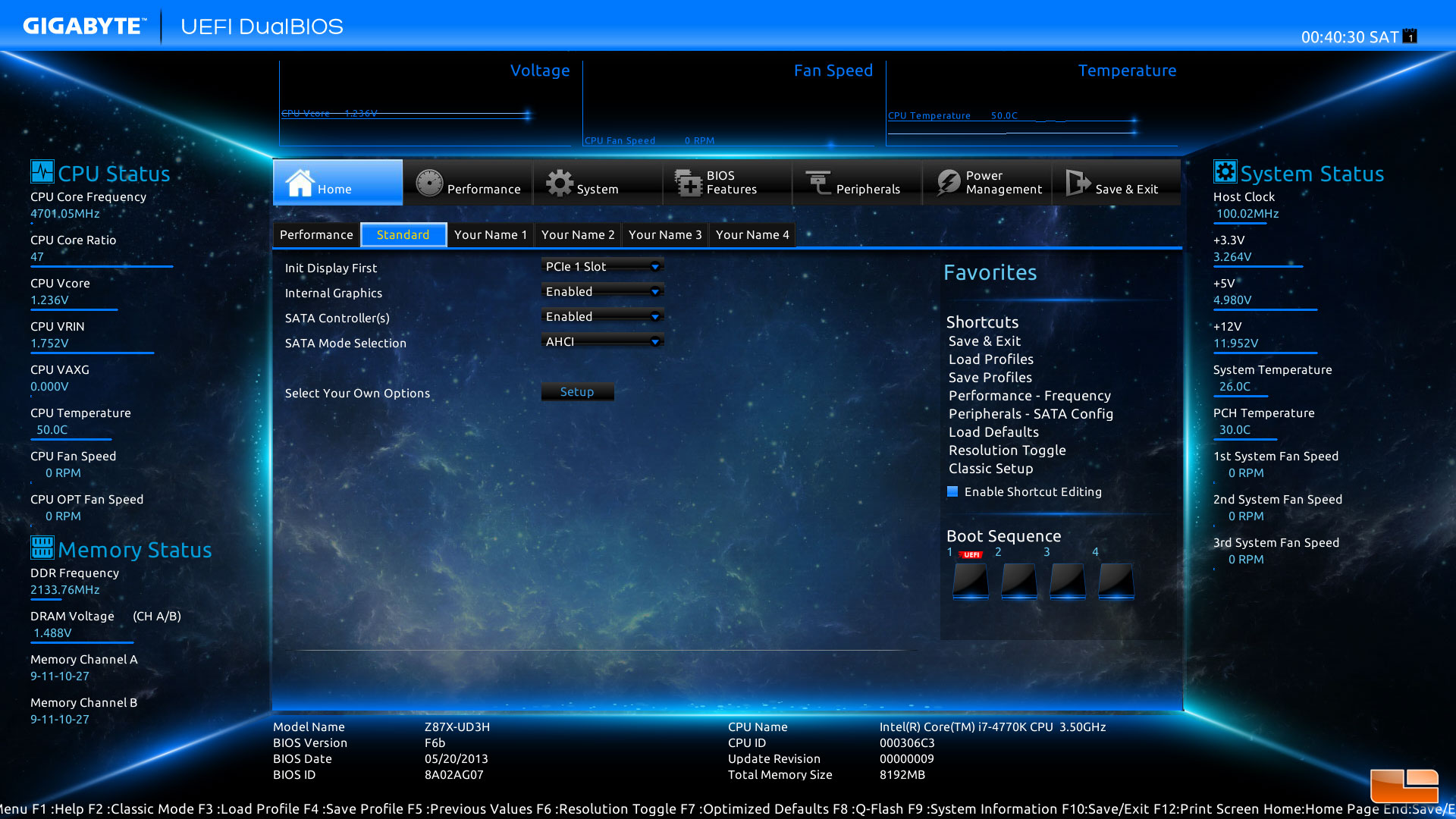Click the CPU Temperature graph line
This screenshot has height=819, width=1456.
point(1012,119)
